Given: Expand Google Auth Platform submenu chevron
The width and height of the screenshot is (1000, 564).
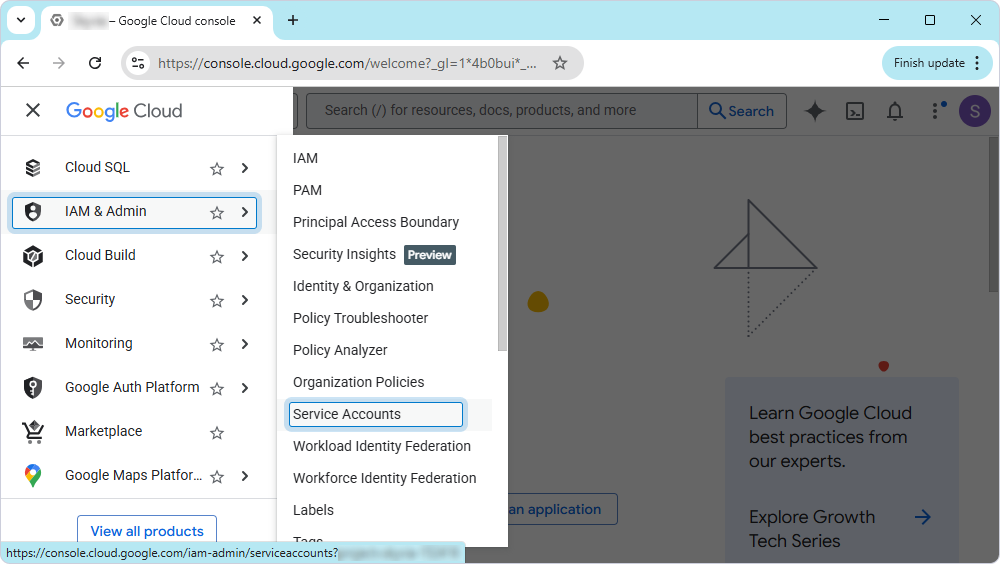Looking at the screenshot, I should click(x=245, y=388).
